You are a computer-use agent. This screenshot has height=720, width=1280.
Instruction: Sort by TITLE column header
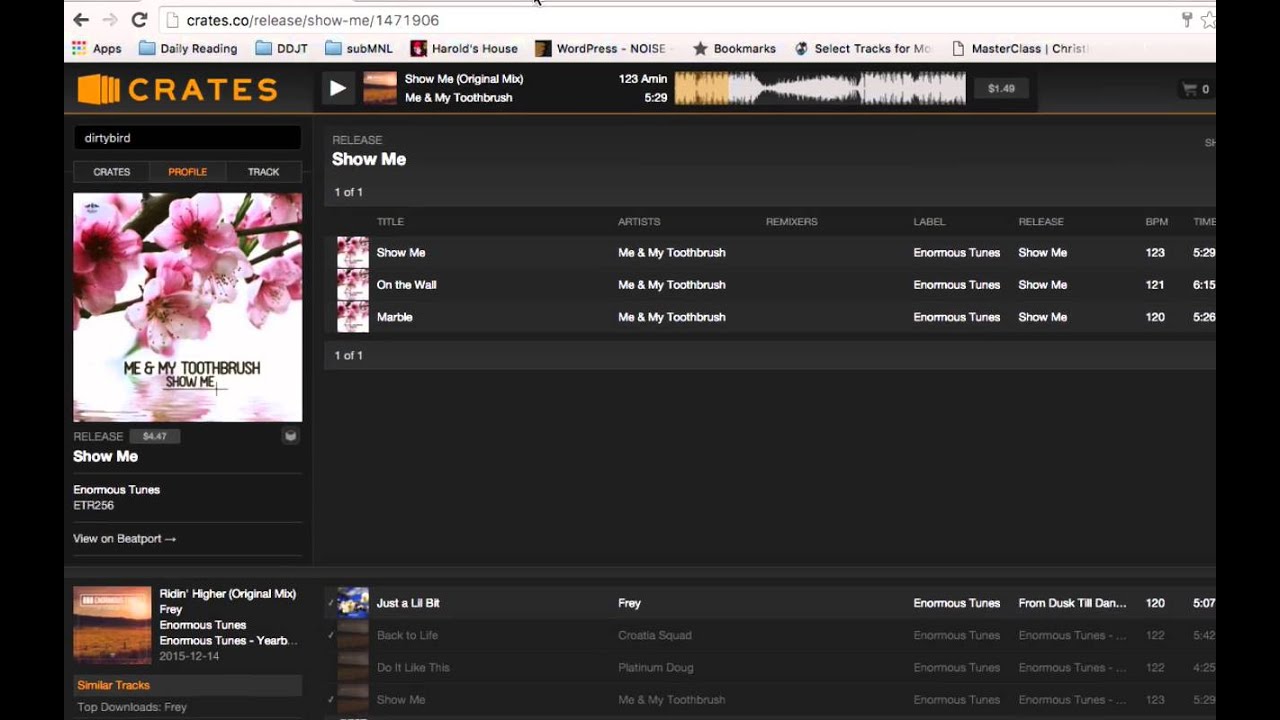(390, 222)
